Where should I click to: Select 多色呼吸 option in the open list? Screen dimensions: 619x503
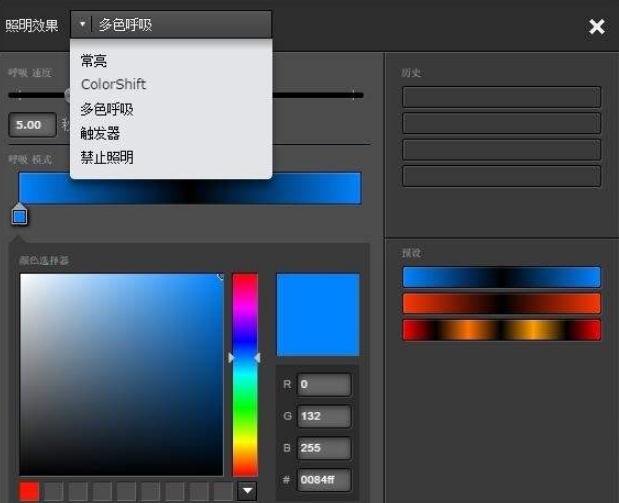[107, 109]
